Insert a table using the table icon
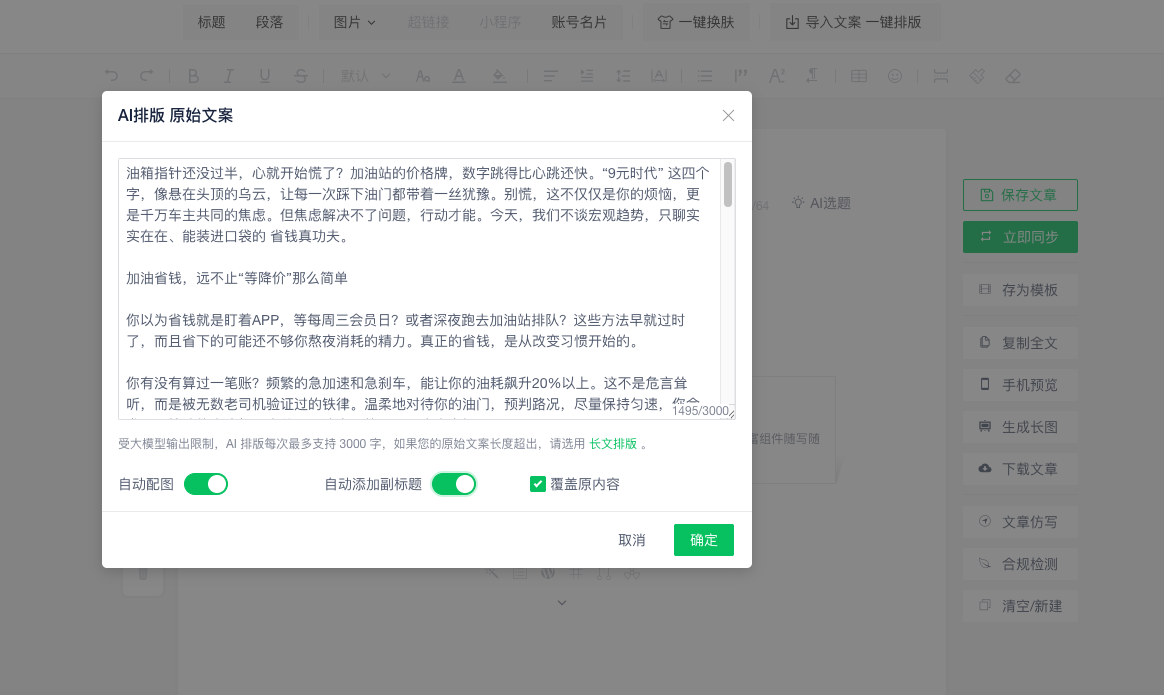This screenshot has height=695, width=1164. pyautogui.click(x=858, y=76)
